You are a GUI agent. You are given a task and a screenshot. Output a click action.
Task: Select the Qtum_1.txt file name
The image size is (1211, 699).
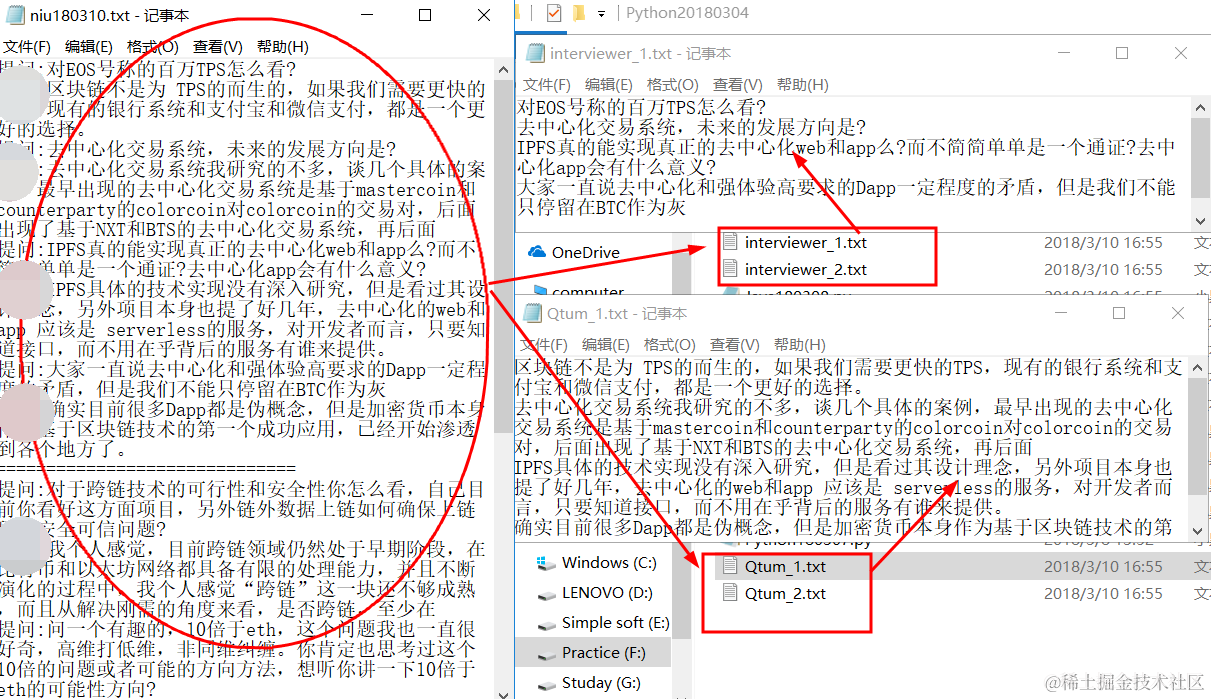tap(785, 566)
